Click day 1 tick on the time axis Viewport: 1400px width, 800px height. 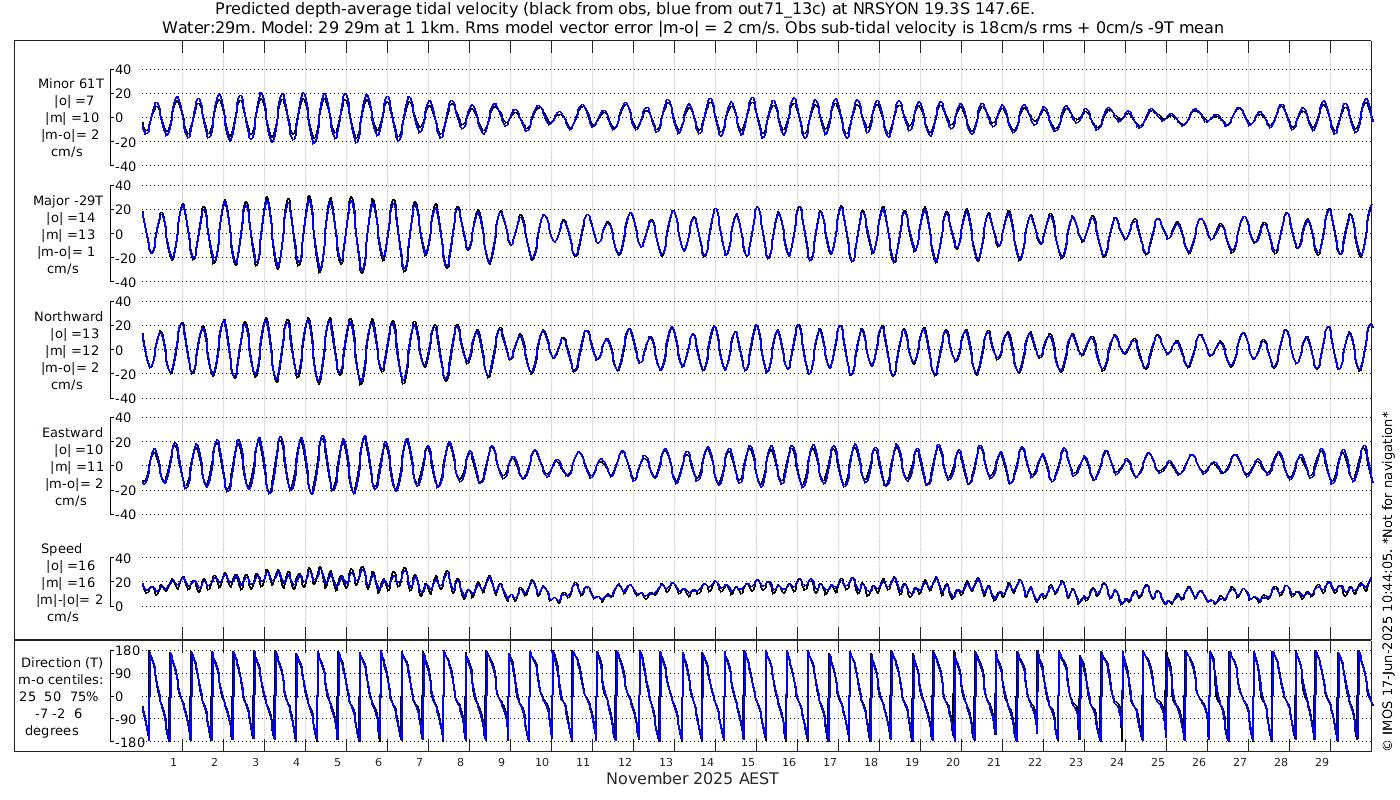coord(173,762)
